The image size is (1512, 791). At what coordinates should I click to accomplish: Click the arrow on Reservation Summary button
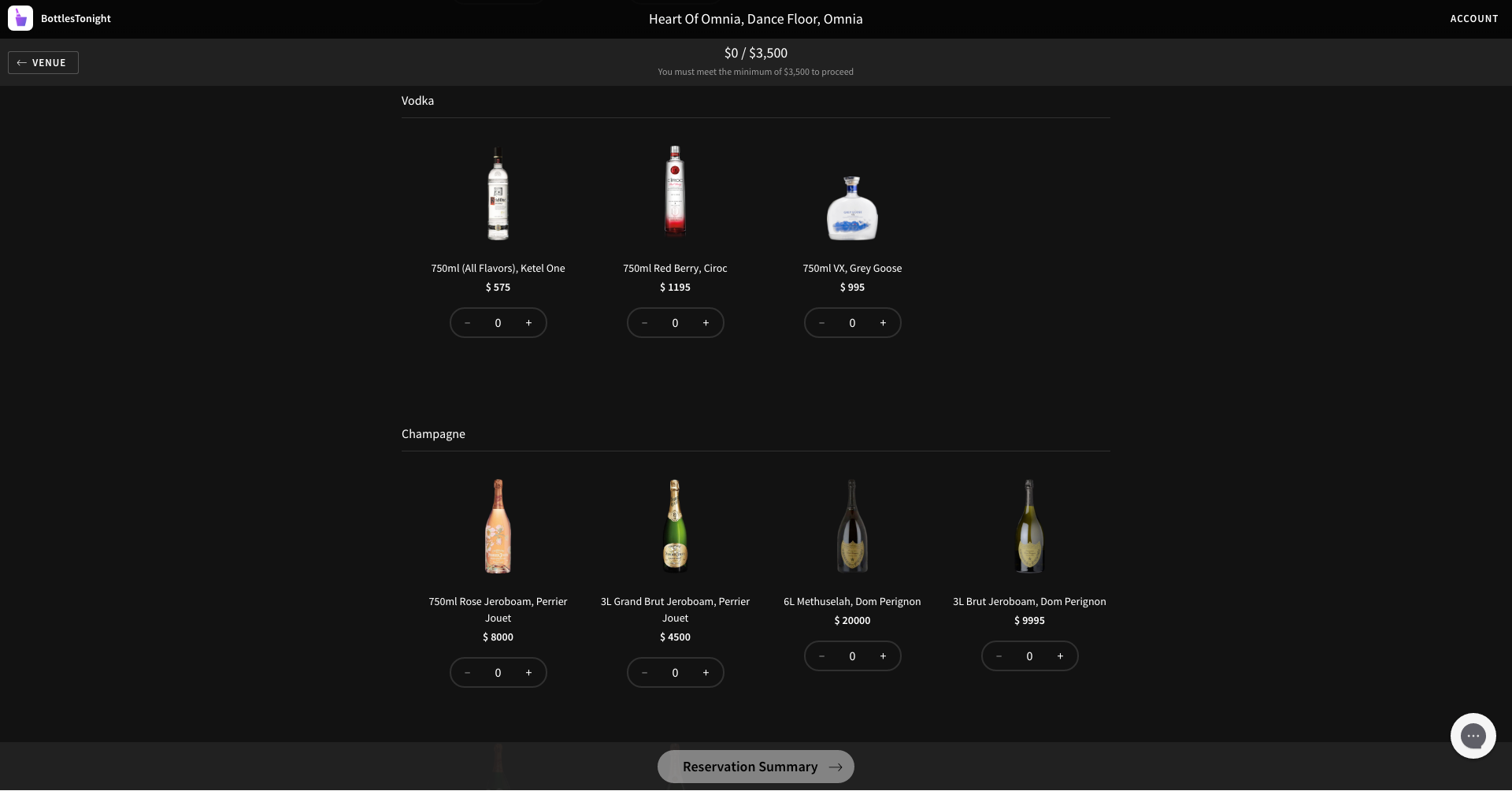(836, 767)
